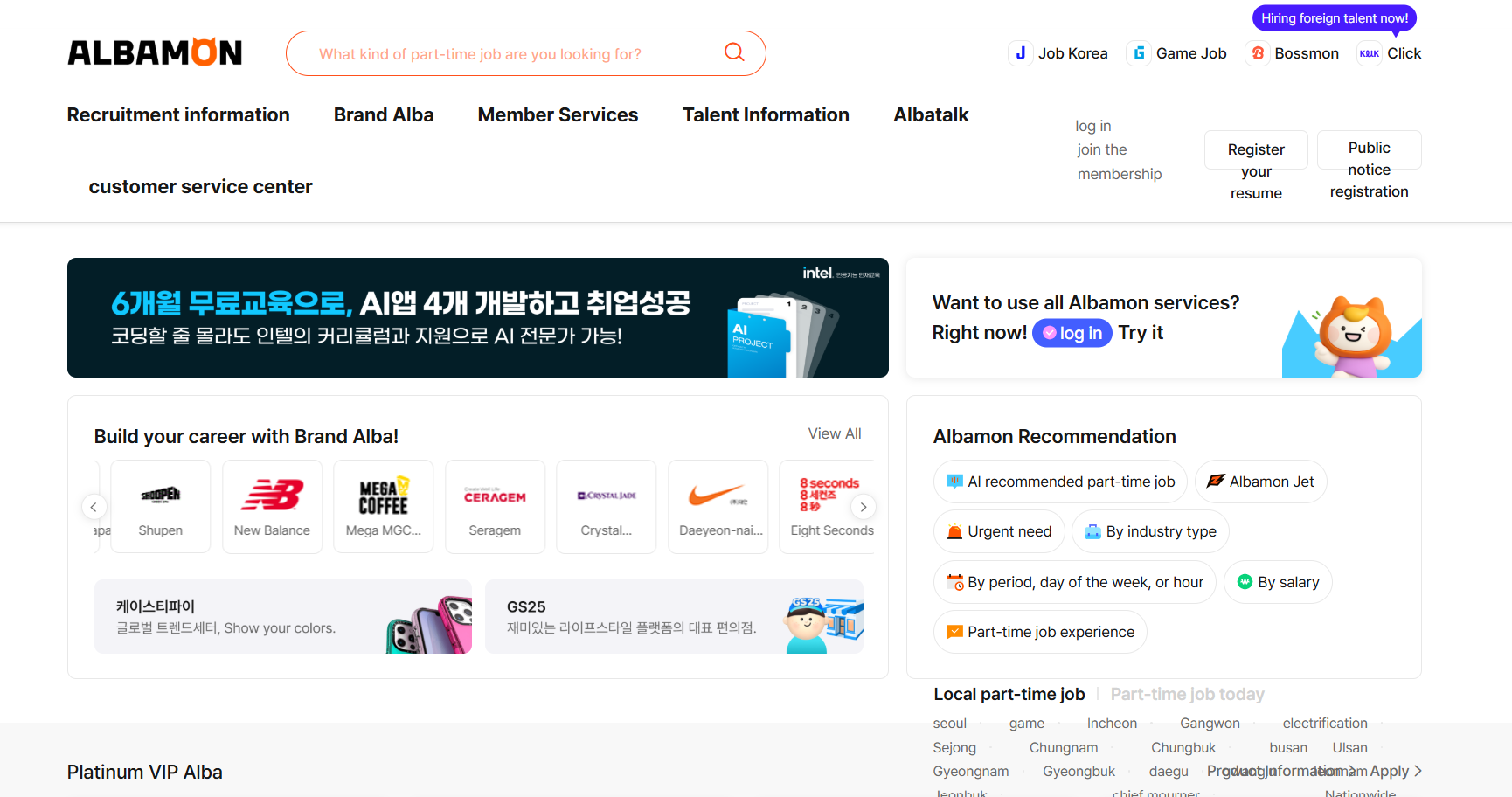
Task: Open the Intel AI education banner
Action: click(478, 317)
